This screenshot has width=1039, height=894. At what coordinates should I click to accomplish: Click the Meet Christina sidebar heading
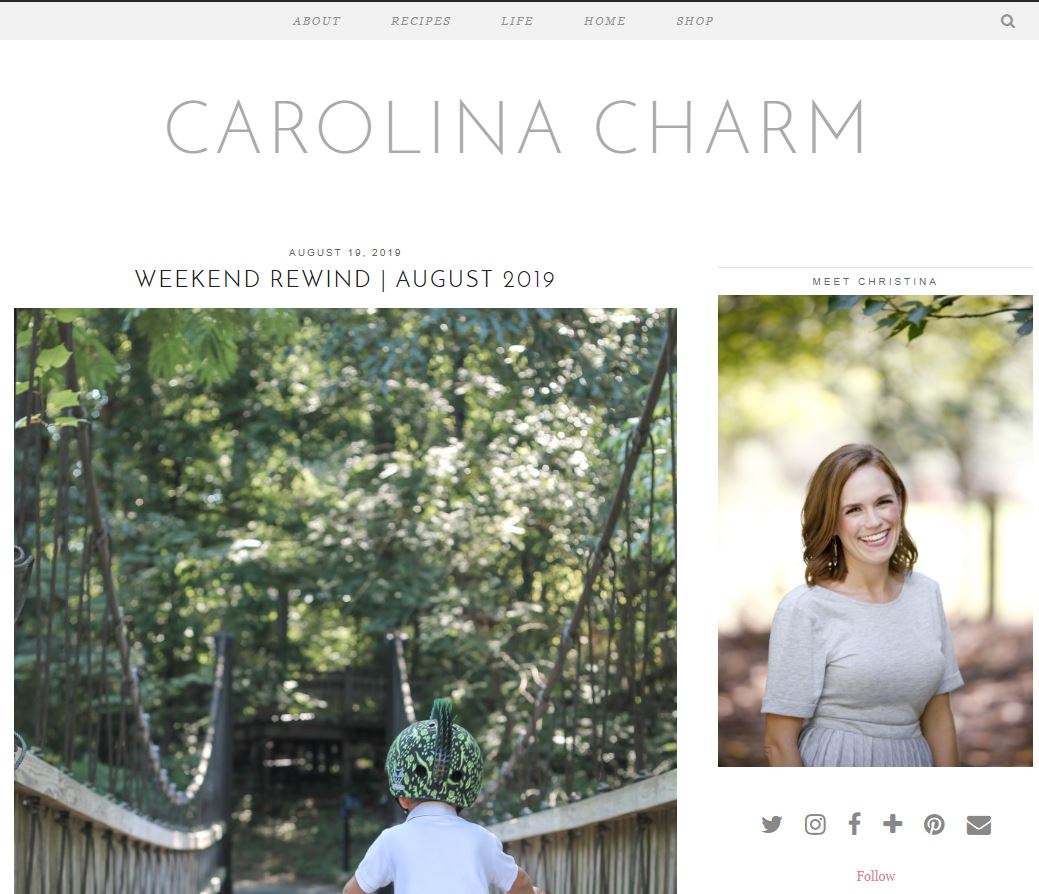pyautogui.click(x=875, y=282)
